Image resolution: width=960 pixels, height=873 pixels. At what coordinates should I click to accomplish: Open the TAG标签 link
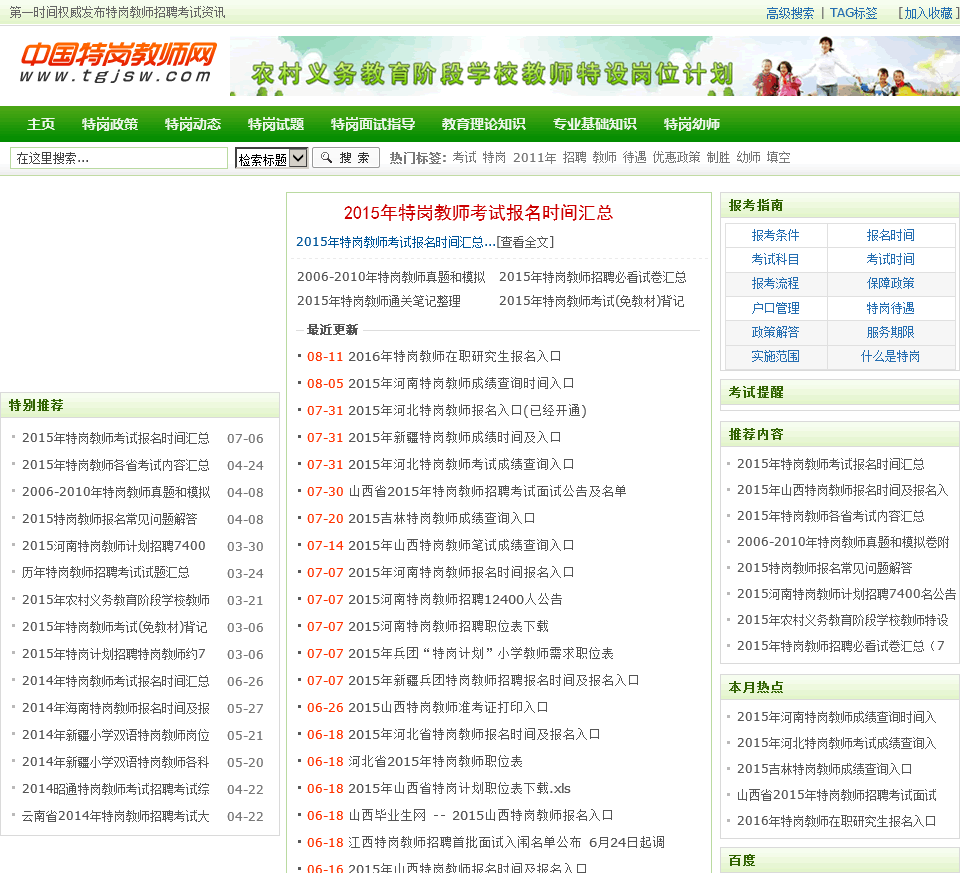click(x=853, y=13)
